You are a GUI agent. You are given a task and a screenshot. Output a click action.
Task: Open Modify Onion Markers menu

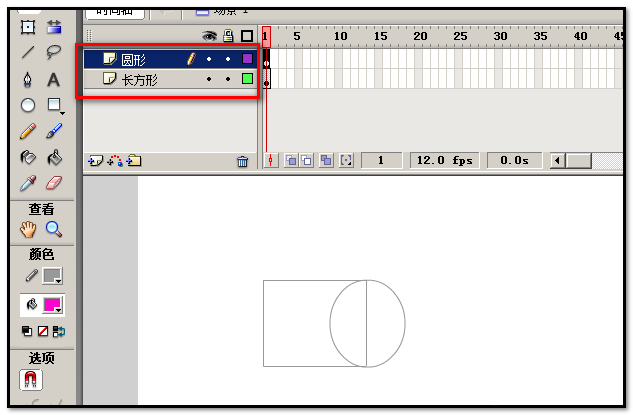click(x=346, y=161)
